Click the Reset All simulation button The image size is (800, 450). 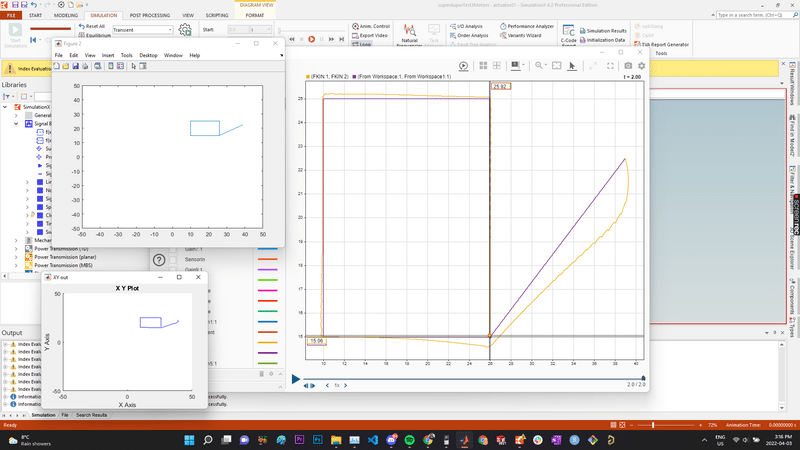click(x=92, y=26)
